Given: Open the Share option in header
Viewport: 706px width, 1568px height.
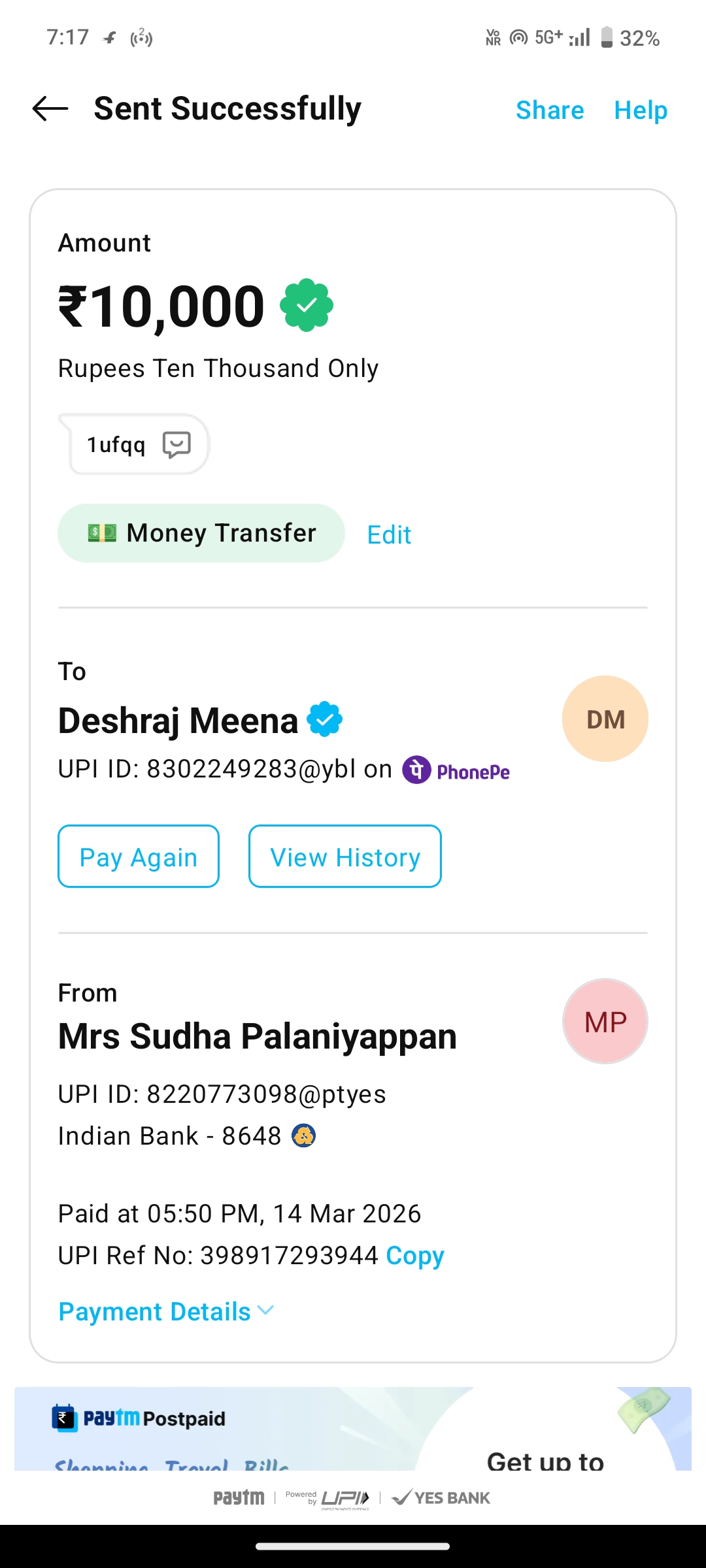Looking at the screenshot, I should (550, 110).
